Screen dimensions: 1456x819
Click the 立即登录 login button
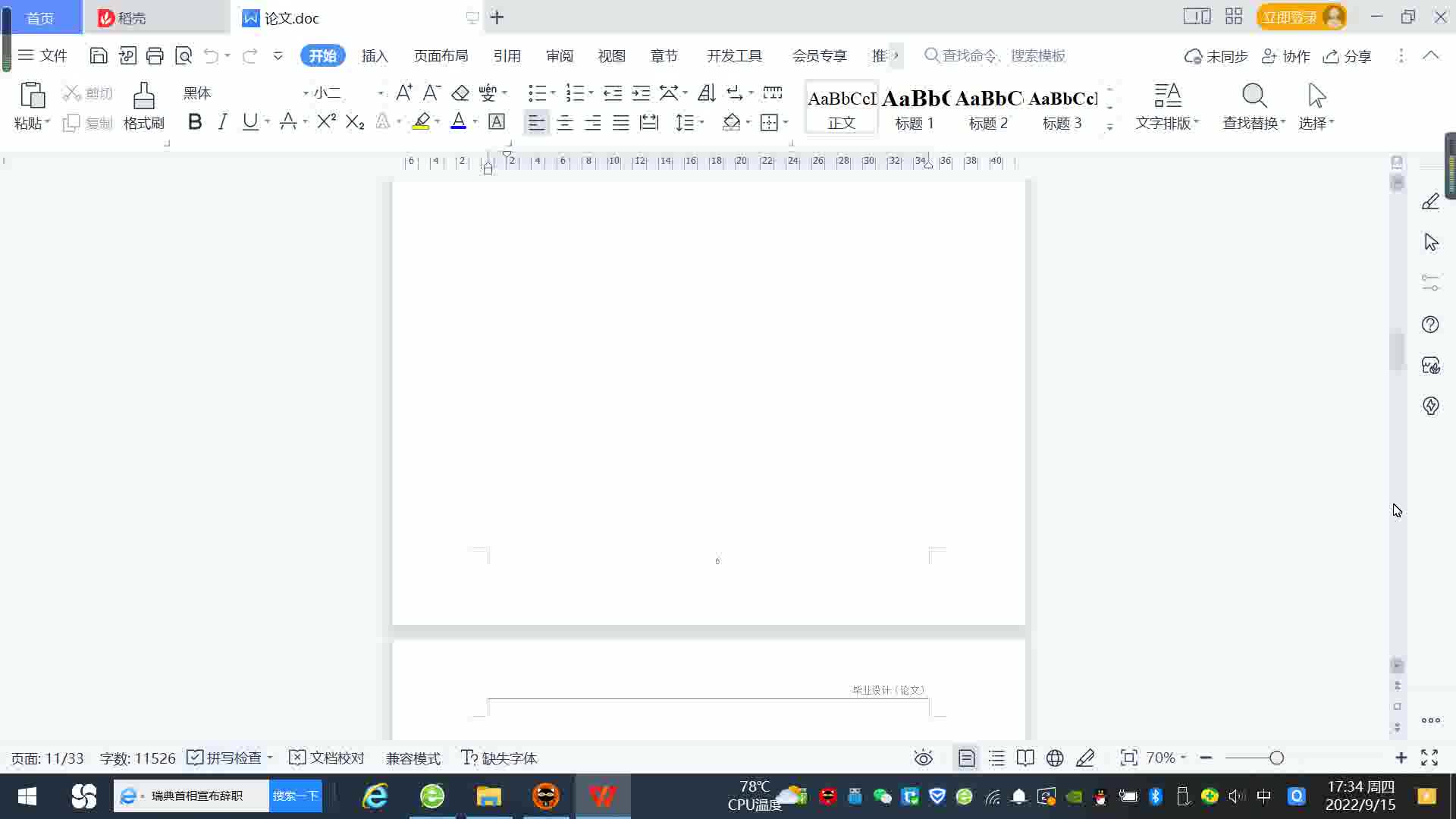[1290, 17]
